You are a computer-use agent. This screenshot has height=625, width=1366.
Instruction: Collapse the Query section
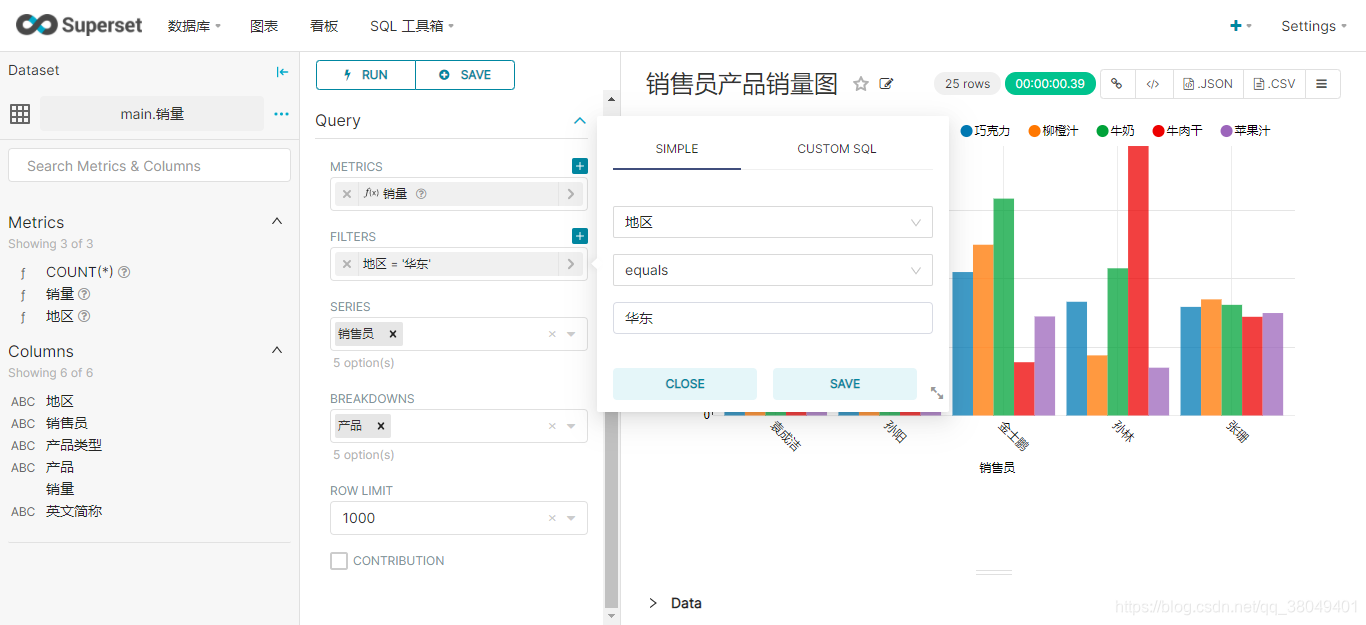(579, 120)
